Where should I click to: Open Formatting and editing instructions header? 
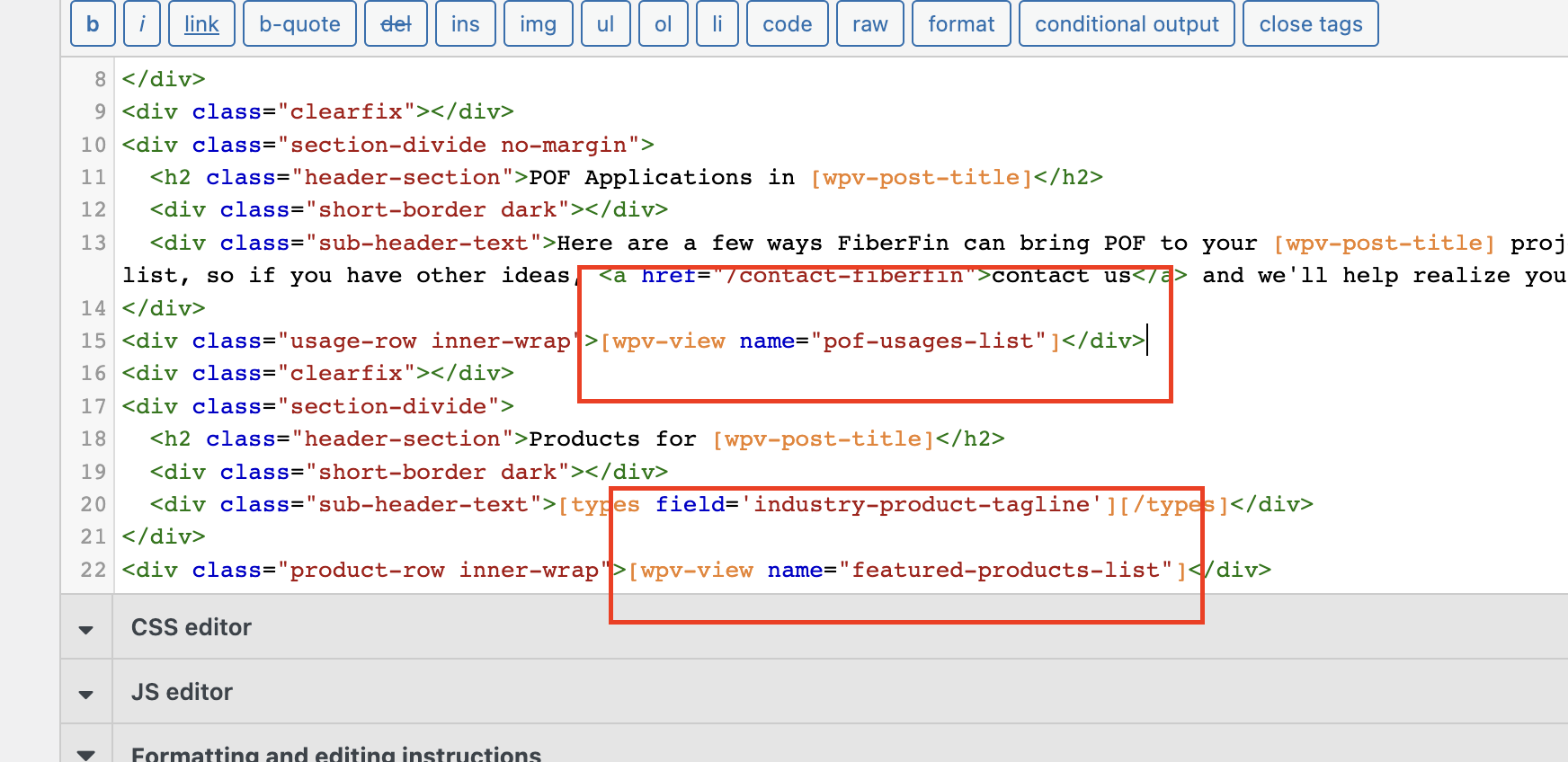click(x=815, y=744)
